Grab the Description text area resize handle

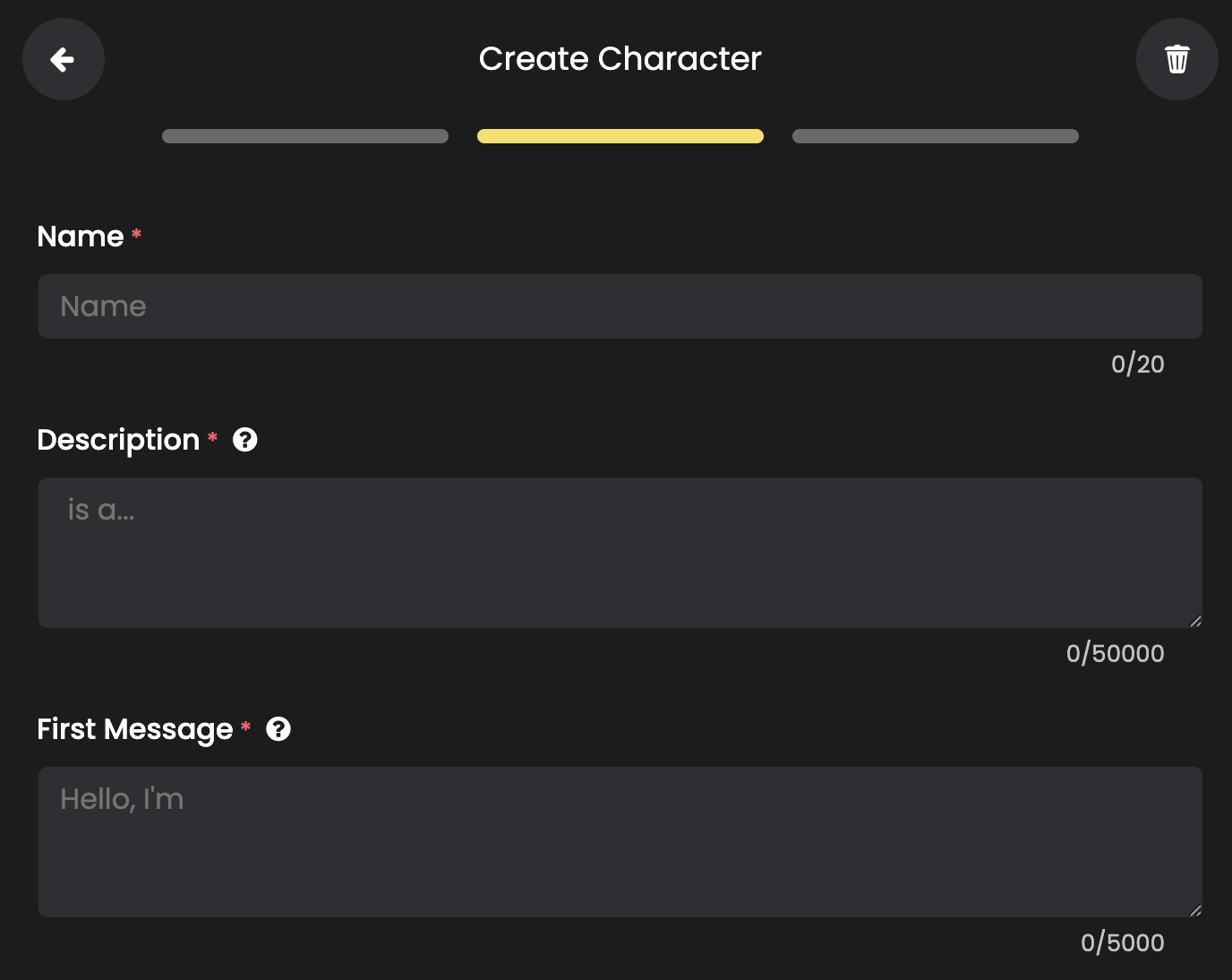pyautogui.click(x=1195, y=621)
